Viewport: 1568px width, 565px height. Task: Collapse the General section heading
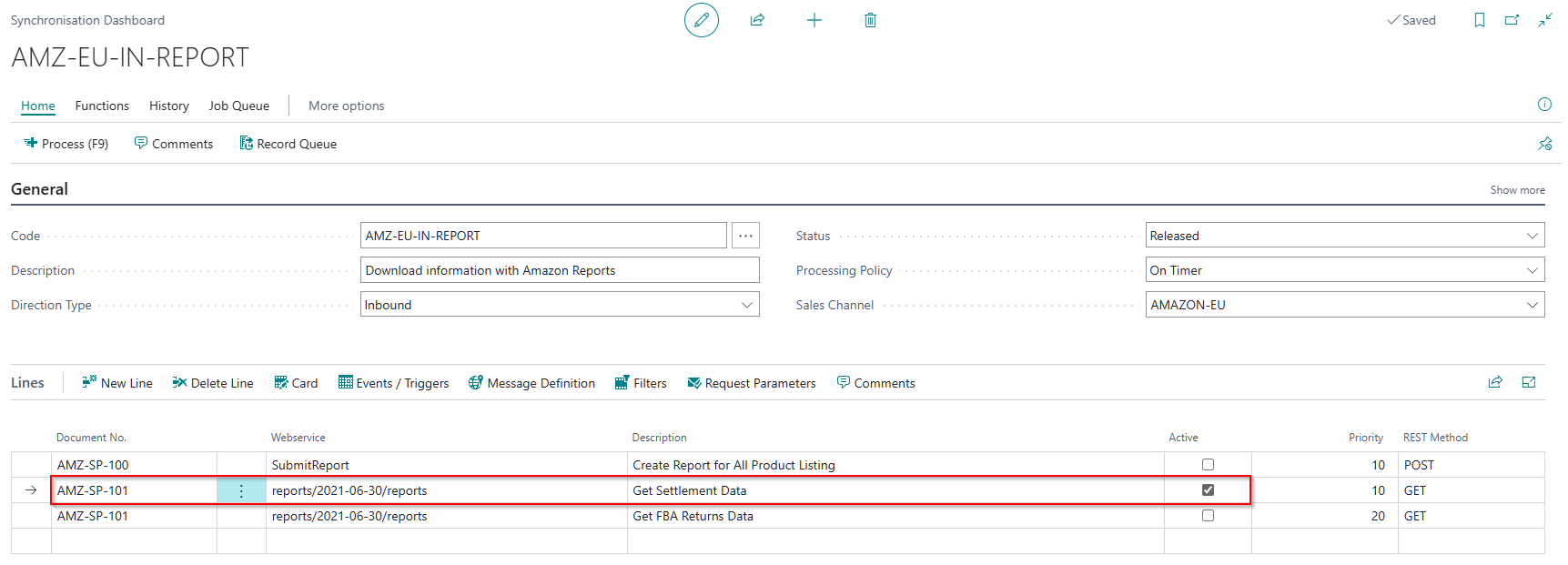click(x=39, y=189)
